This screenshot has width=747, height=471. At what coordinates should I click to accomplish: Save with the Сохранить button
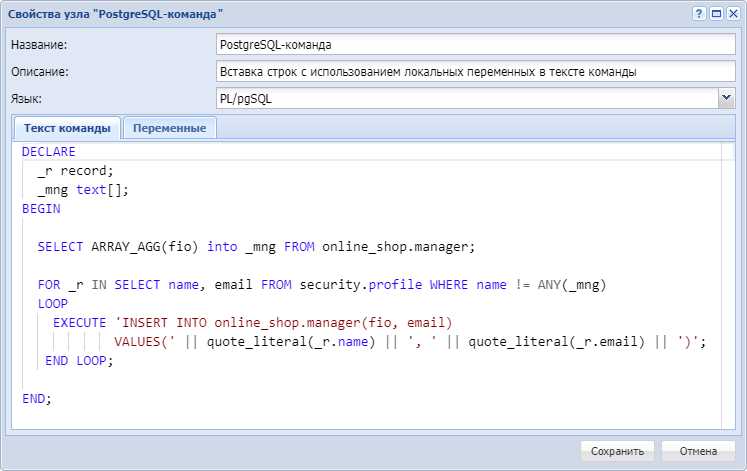click(x=617, y=451)
